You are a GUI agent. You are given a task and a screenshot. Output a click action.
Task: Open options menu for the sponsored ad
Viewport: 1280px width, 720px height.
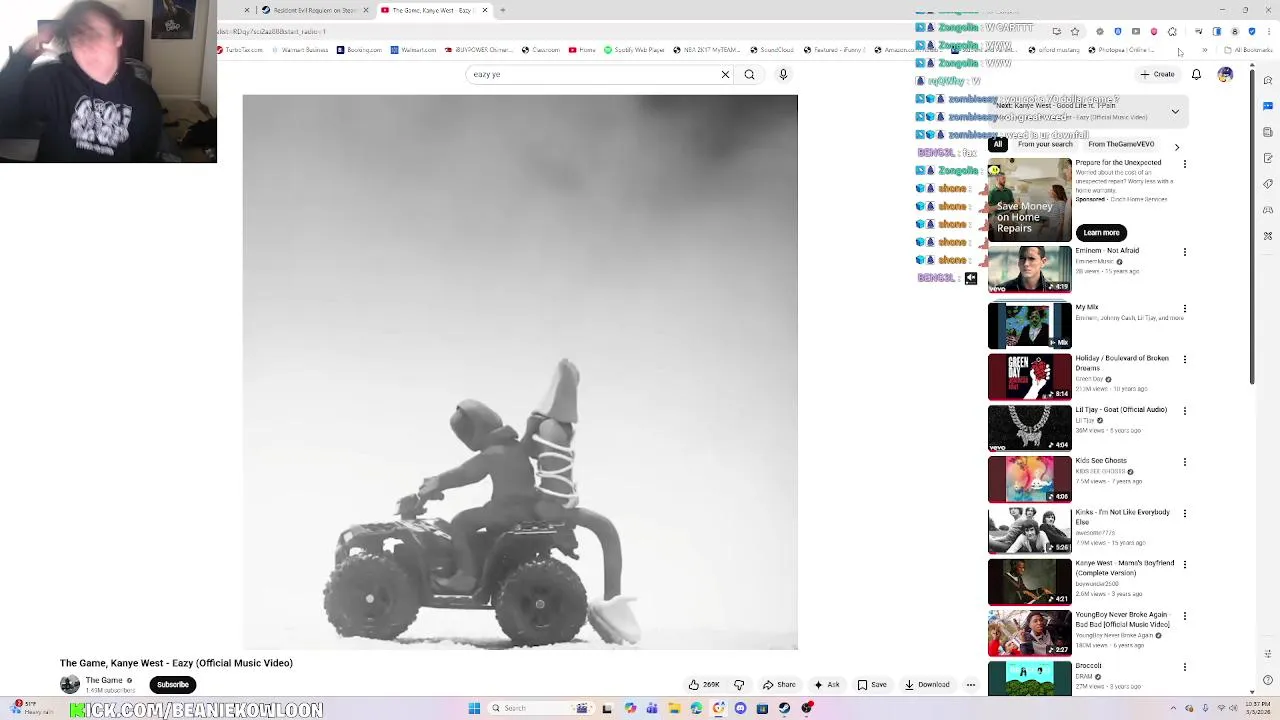1185,164
